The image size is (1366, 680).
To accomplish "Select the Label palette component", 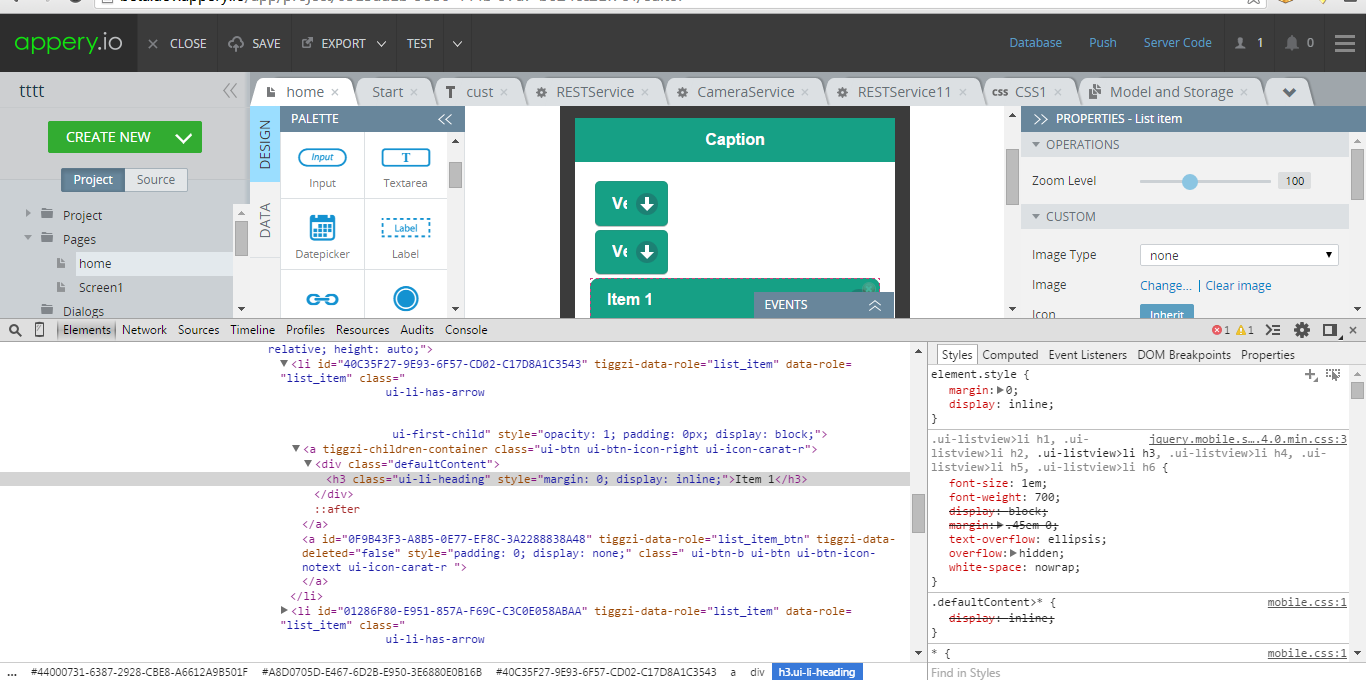I will point(405,237).
